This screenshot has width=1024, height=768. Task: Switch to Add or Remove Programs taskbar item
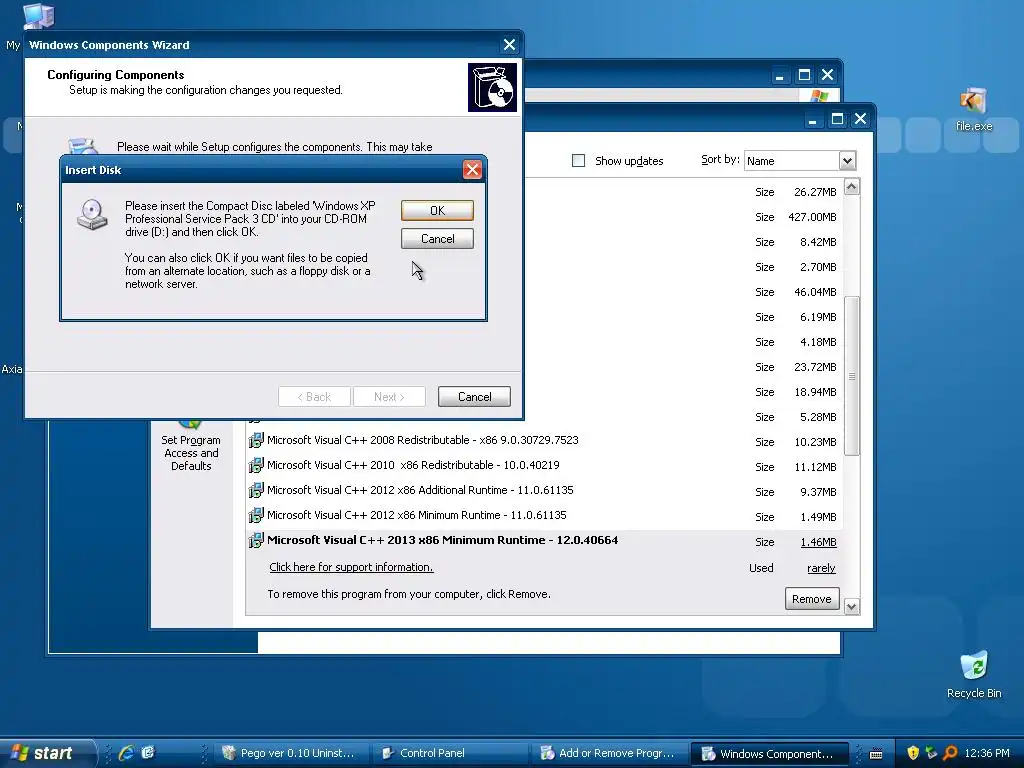[609, 753]
